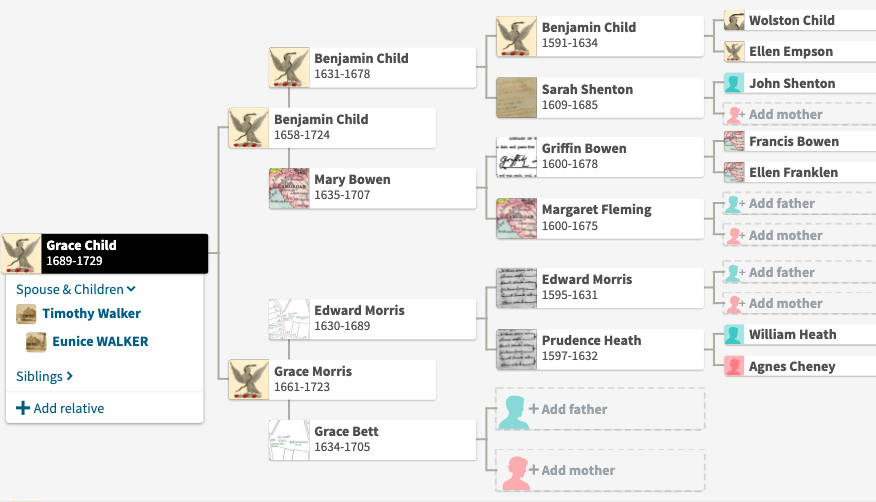Open Timothy Walker's profile link
Viewport: 876px width, 502px height.
click(92, 313)
